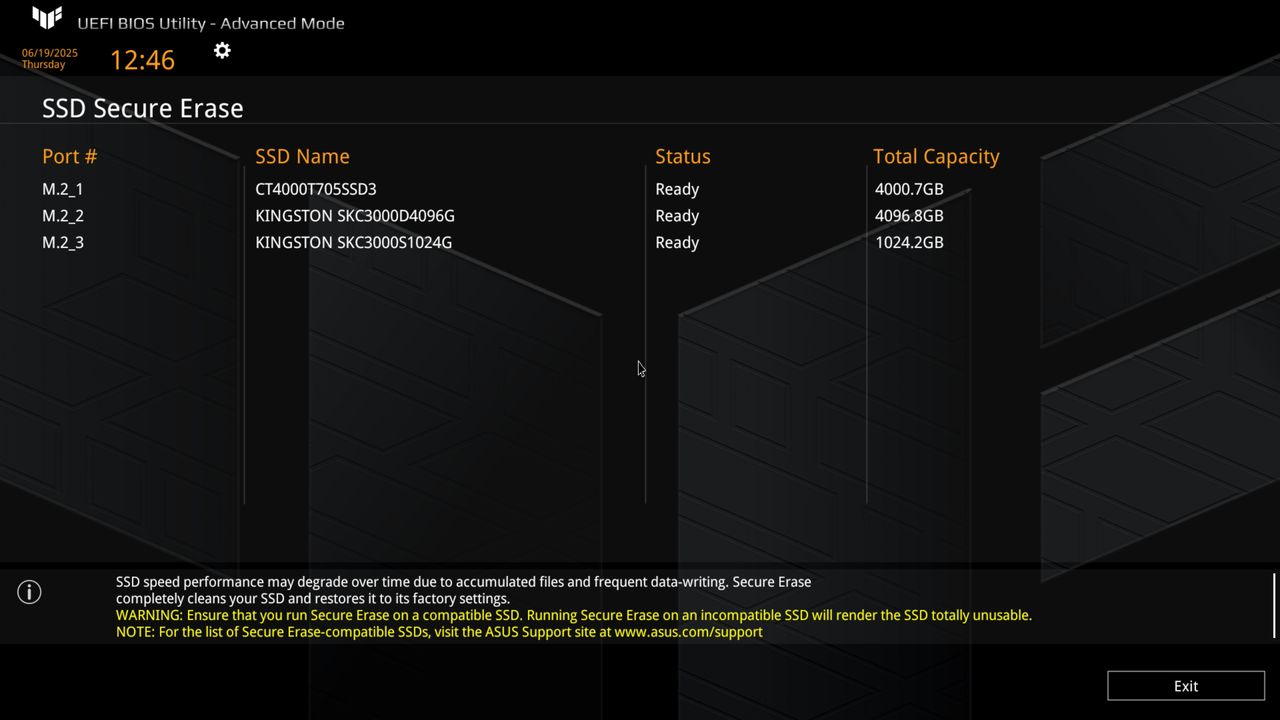
Task: Select the KINGSTON SKC3000D4096G drive
Action: (x=355, y=216)
